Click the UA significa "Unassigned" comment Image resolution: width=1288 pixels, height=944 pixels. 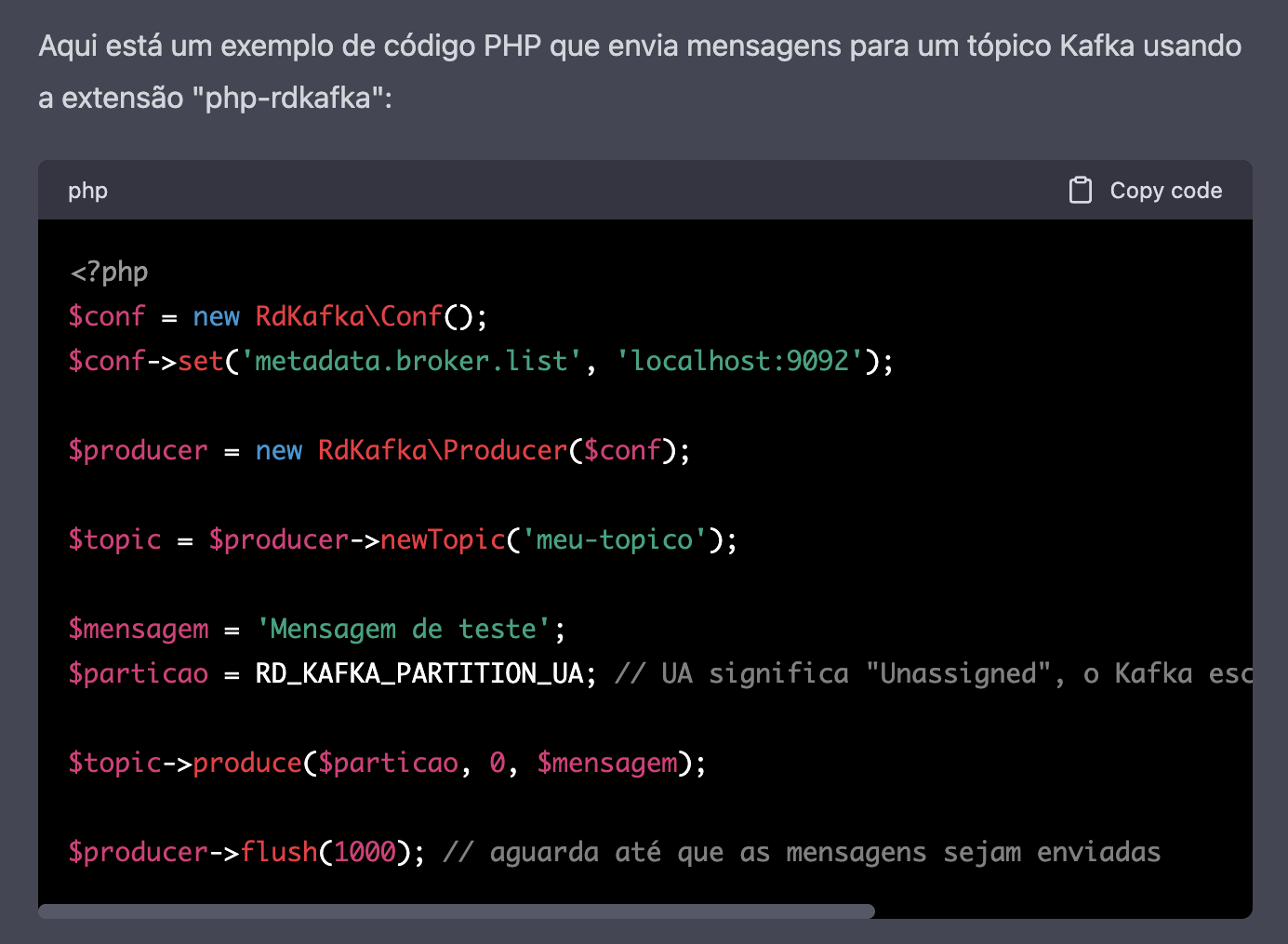point(933,673)
